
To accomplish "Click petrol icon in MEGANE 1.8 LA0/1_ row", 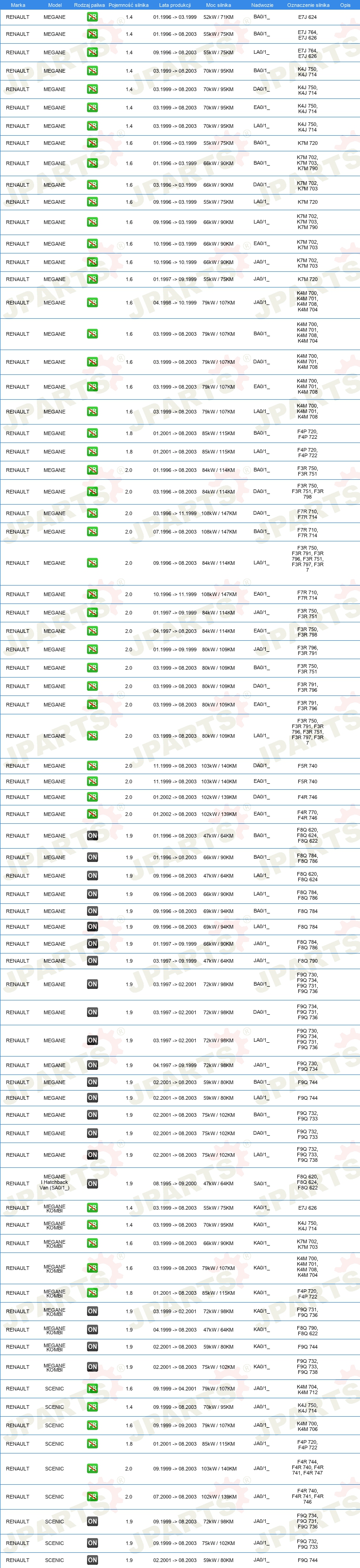I will [x=92, y=452].
